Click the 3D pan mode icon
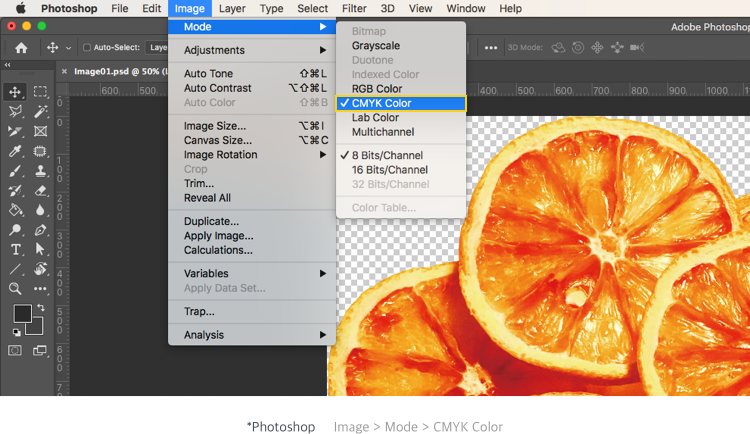 (597, 47)
